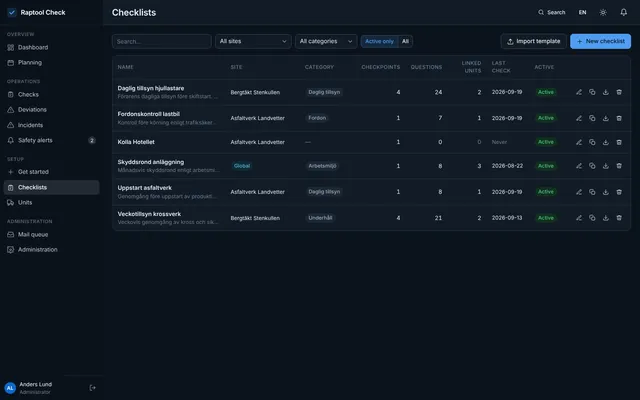Open Planning in the sidebar
The height and width of the screenshot is (400, 640).
click(51, 62)
